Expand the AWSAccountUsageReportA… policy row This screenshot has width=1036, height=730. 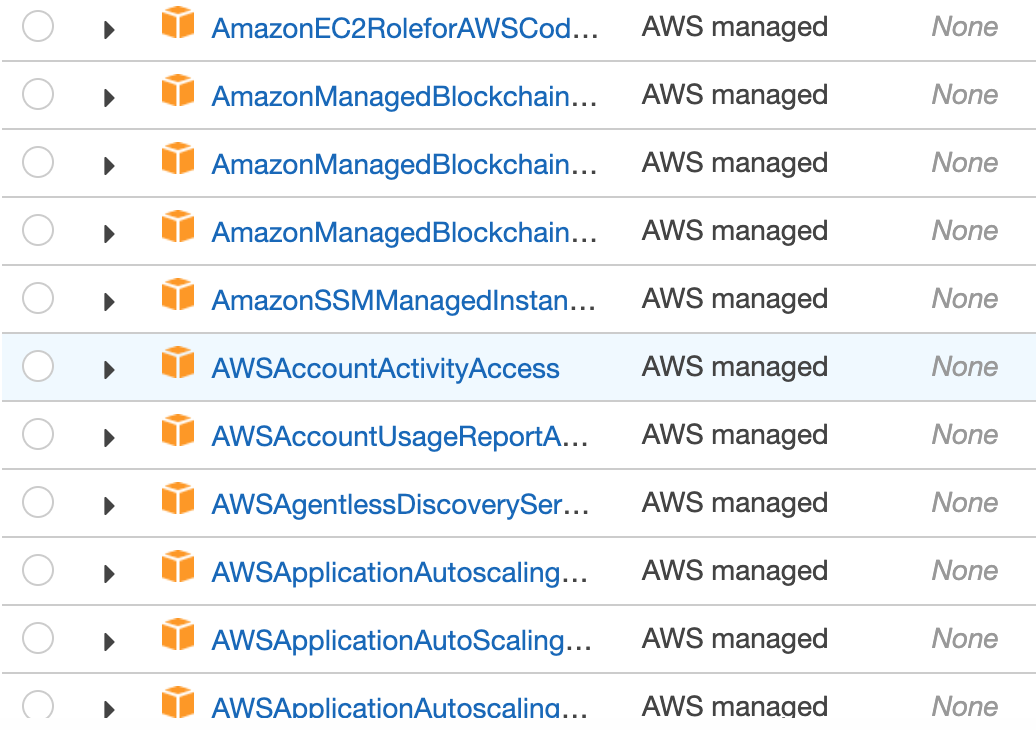(x=110, y=438)
